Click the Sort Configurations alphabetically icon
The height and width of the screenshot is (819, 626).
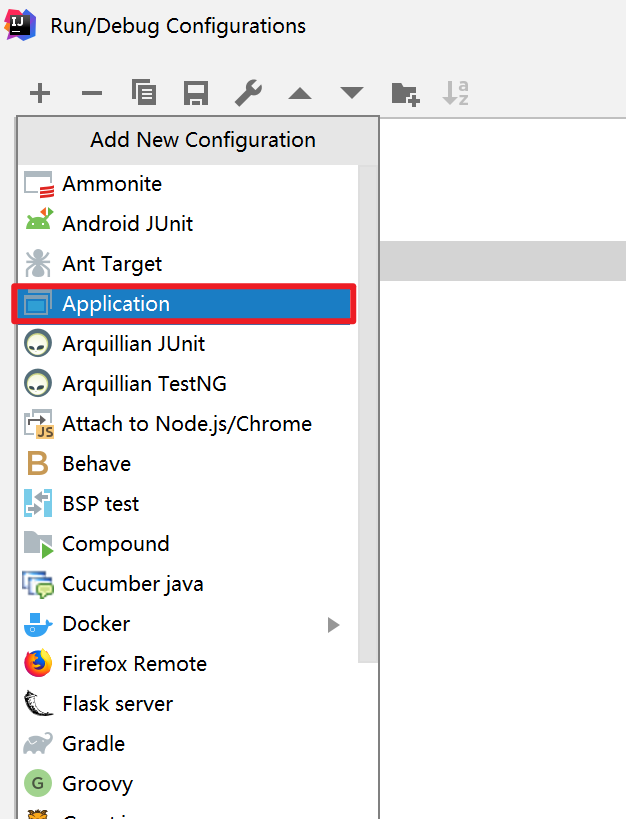456,94
